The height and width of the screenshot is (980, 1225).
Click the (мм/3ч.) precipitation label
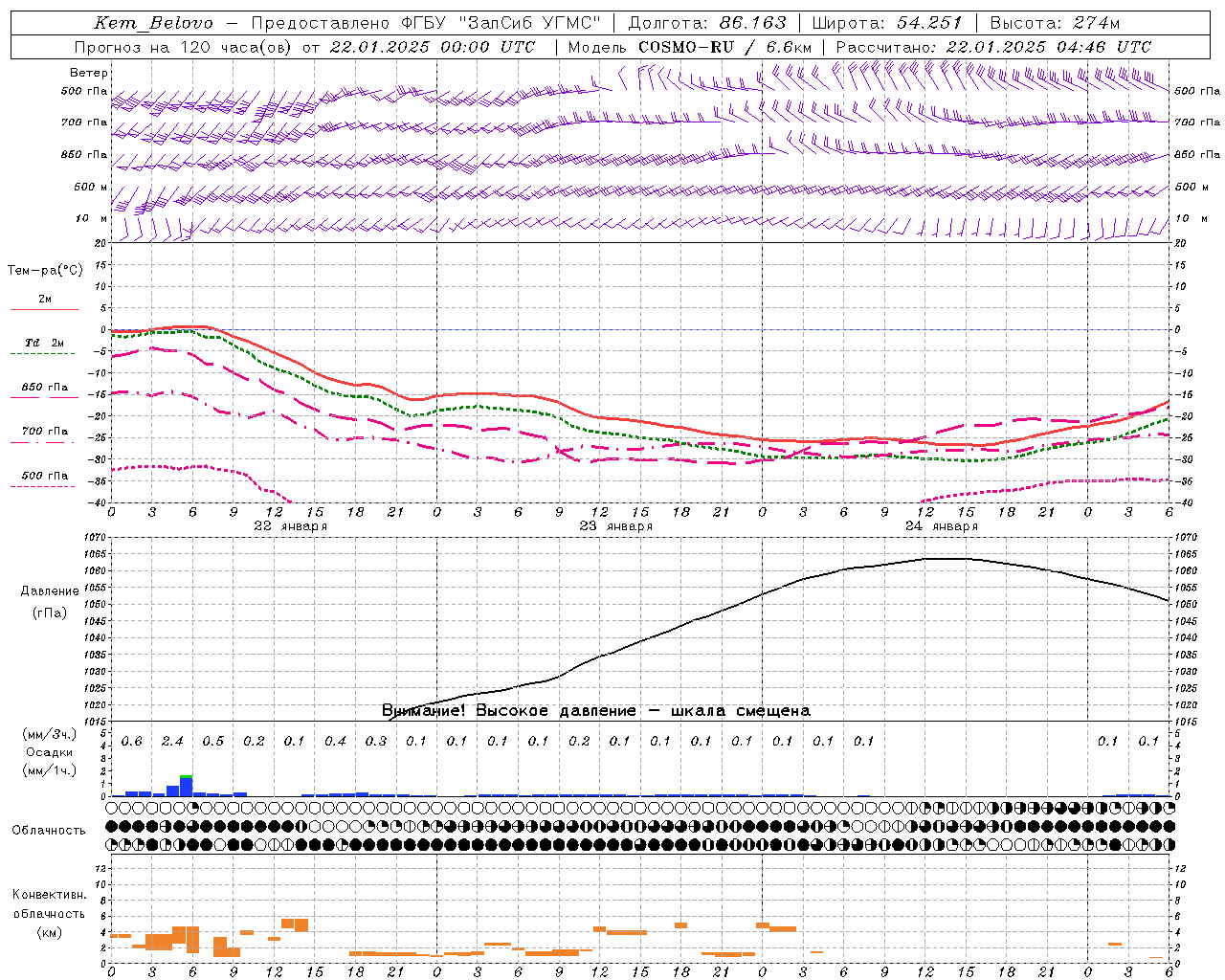tap(50, 734)
